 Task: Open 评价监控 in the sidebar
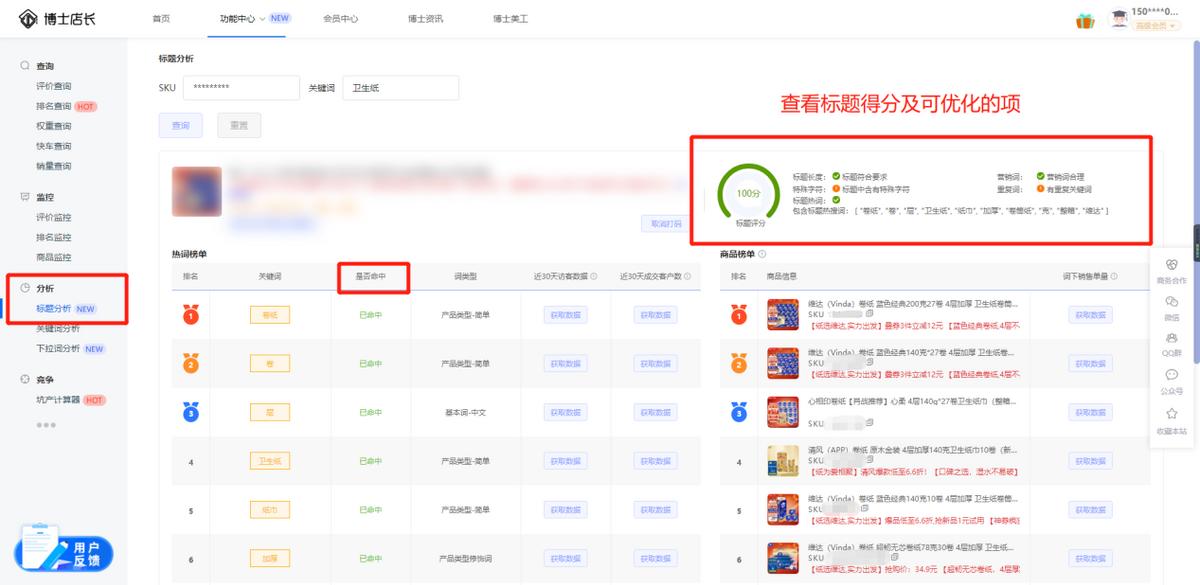pos(54,217)
